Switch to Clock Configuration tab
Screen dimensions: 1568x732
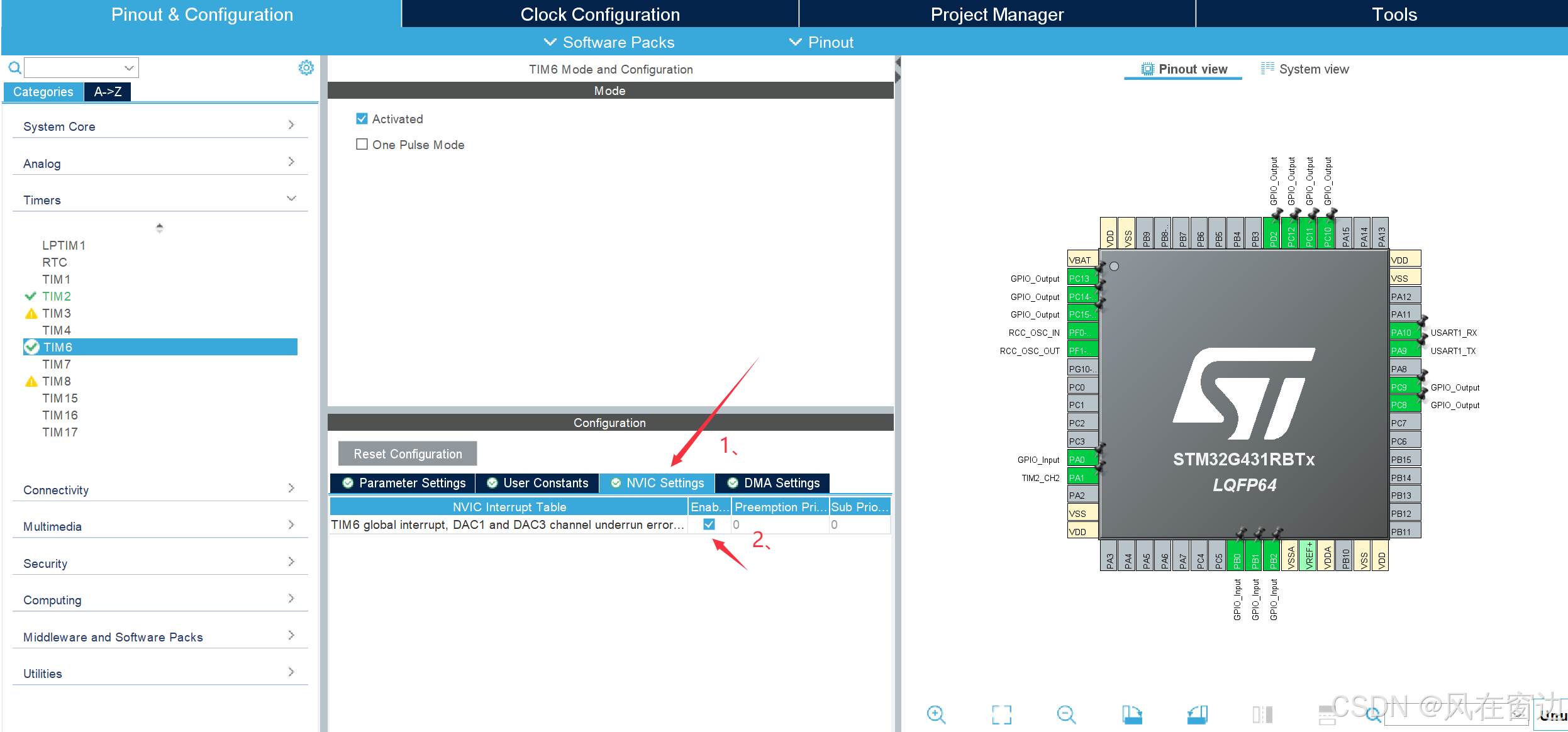pyautogui.click(x=599, y=14)
